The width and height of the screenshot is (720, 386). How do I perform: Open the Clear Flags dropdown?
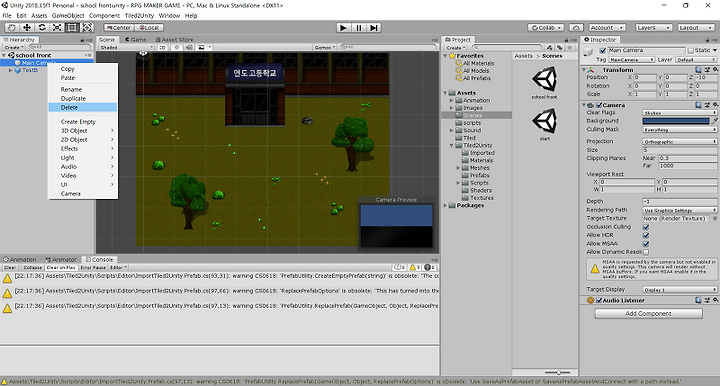(680, 113)
